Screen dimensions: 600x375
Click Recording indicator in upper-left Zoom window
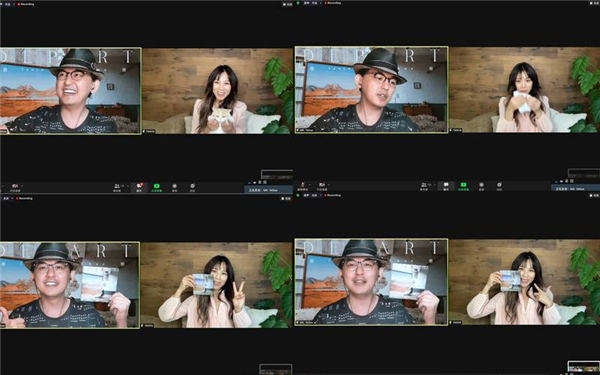pyautogui.click(x=25, y=4)
